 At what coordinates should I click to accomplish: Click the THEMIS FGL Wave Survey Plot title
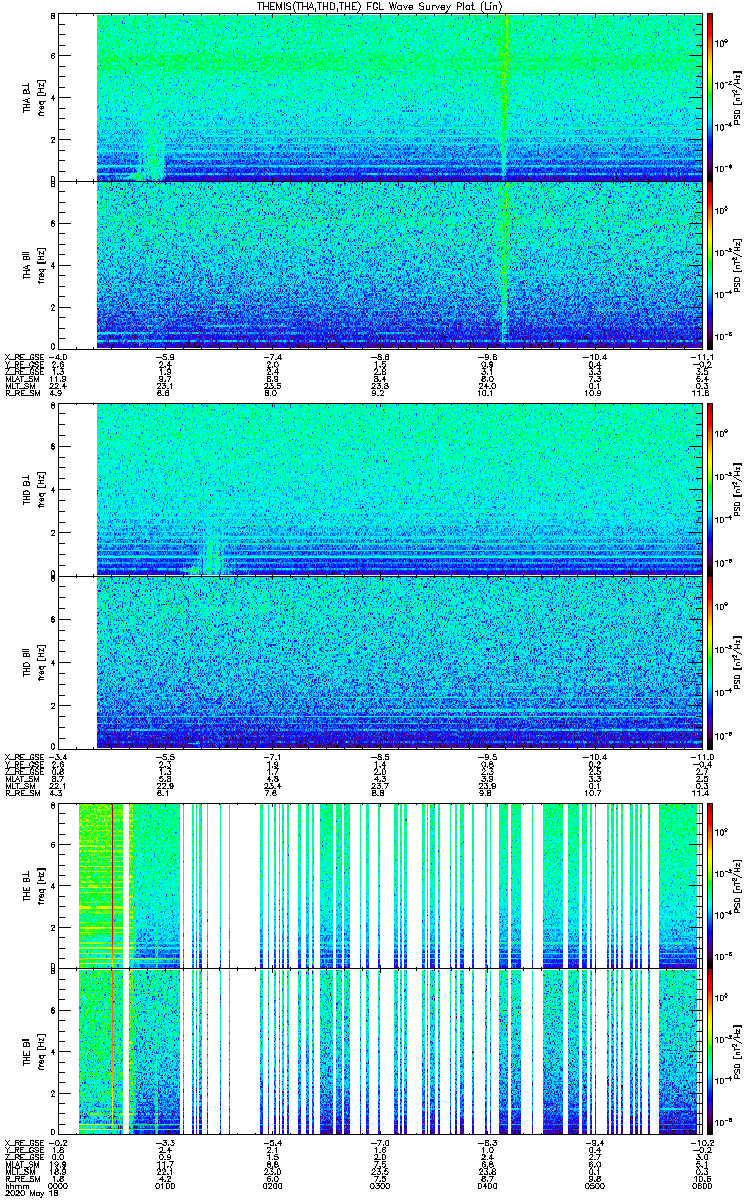point(375,6)
